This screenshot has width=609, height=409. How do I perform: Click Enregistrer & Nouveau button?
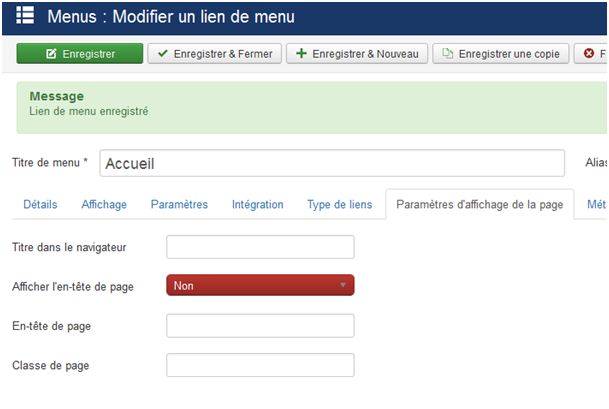pyautogui.click(x=357, y=54)
